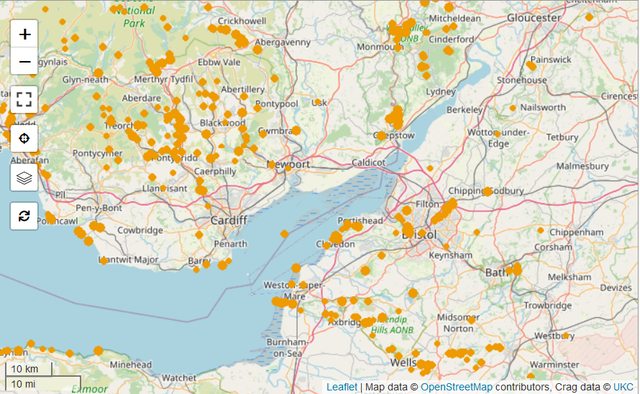
Task: Click the Cardiff city label
Action: point(229,220)
